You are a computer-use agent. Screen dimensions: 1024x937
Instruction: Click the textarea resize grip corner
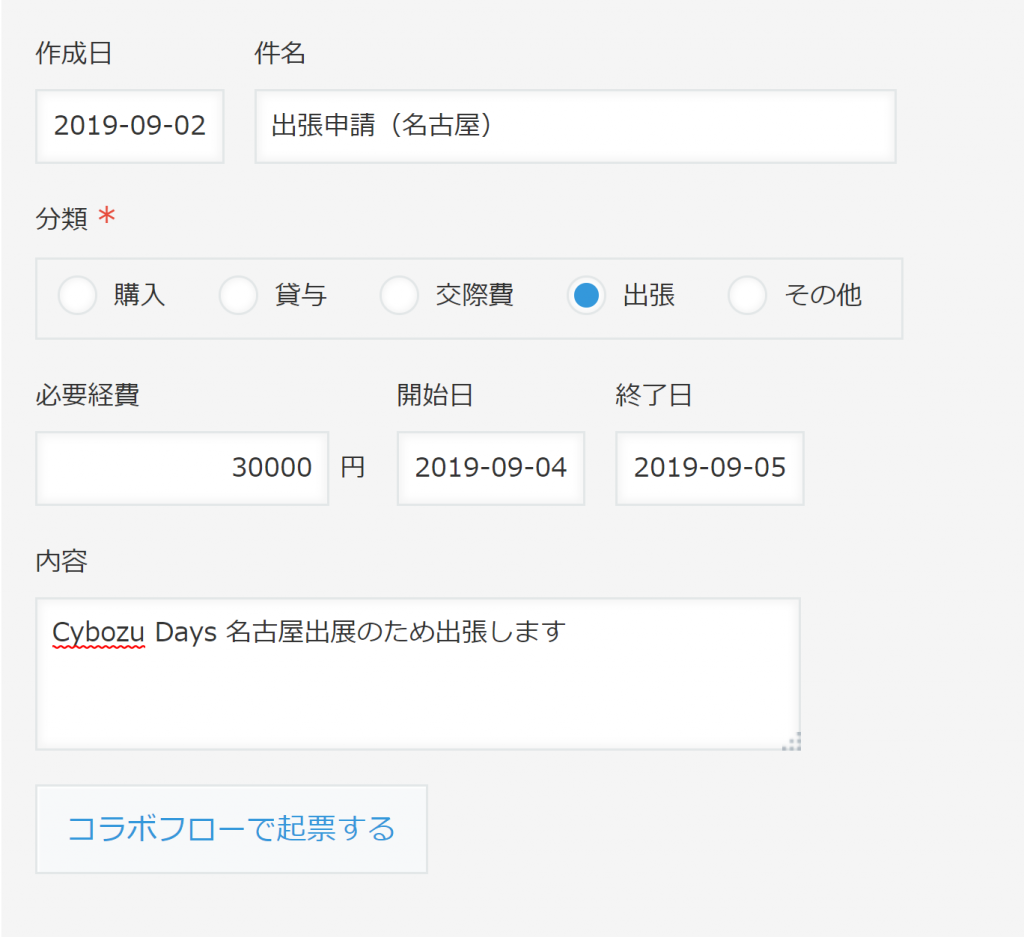pyautogui.click(x=792, y=742)
